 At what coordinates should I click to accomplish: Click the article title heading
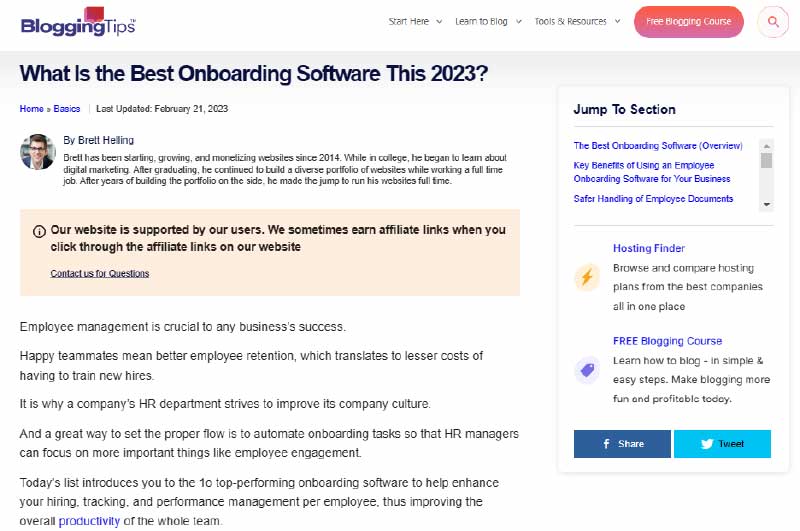(254, 73)
